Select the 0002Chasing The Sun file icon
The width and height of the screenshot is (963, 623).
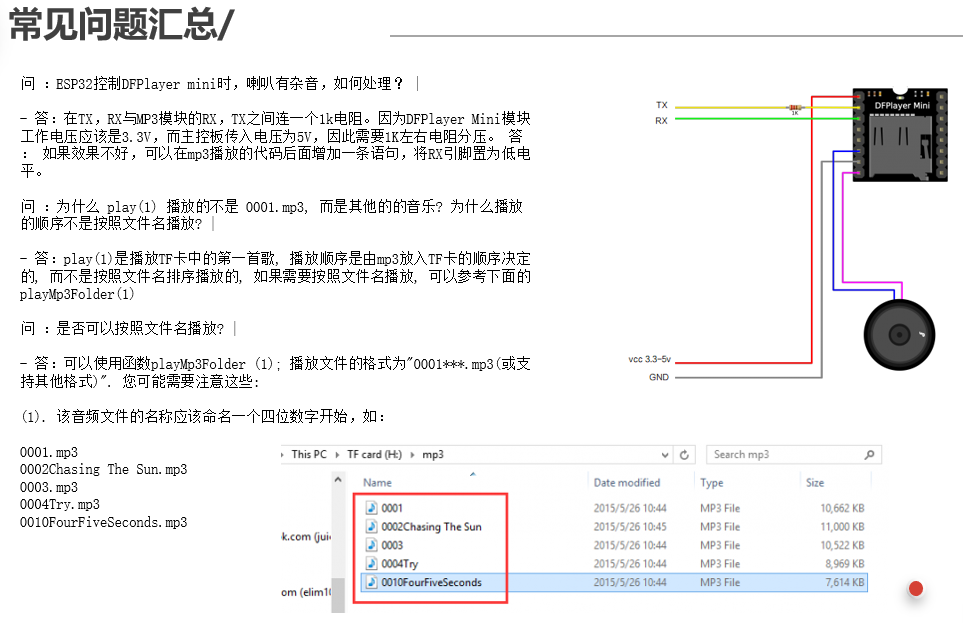point(371,526)
